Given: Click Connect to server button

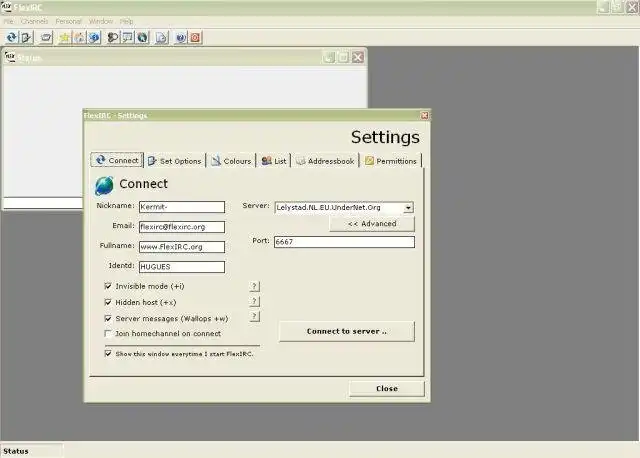Looking at the screenshot, I should [347, 331].
